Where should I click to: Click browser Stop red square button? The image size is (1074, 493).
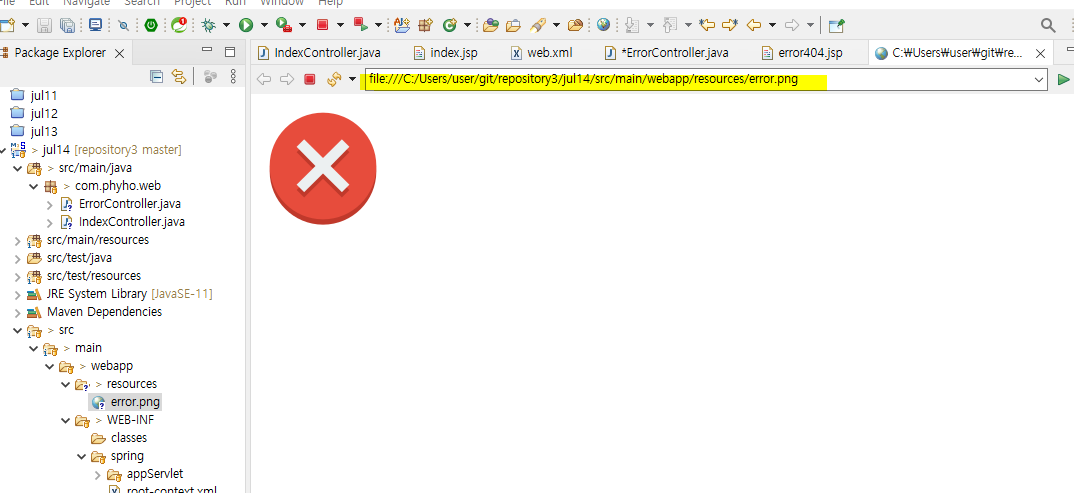click(x=310, y=79)
